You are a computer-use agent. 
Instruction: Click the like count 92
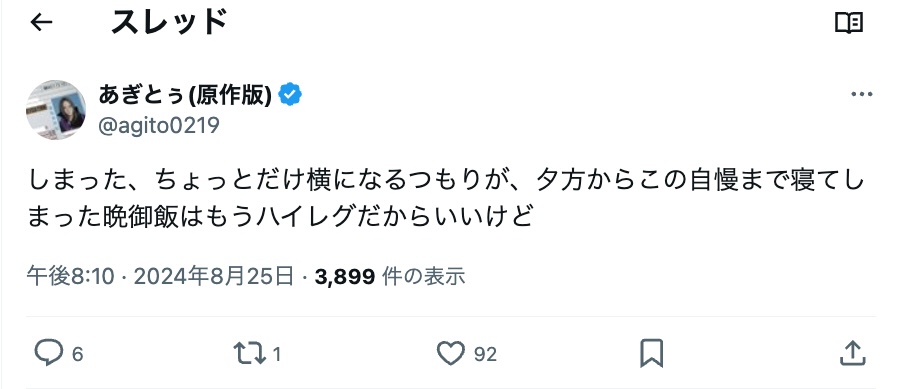[485, 355]
